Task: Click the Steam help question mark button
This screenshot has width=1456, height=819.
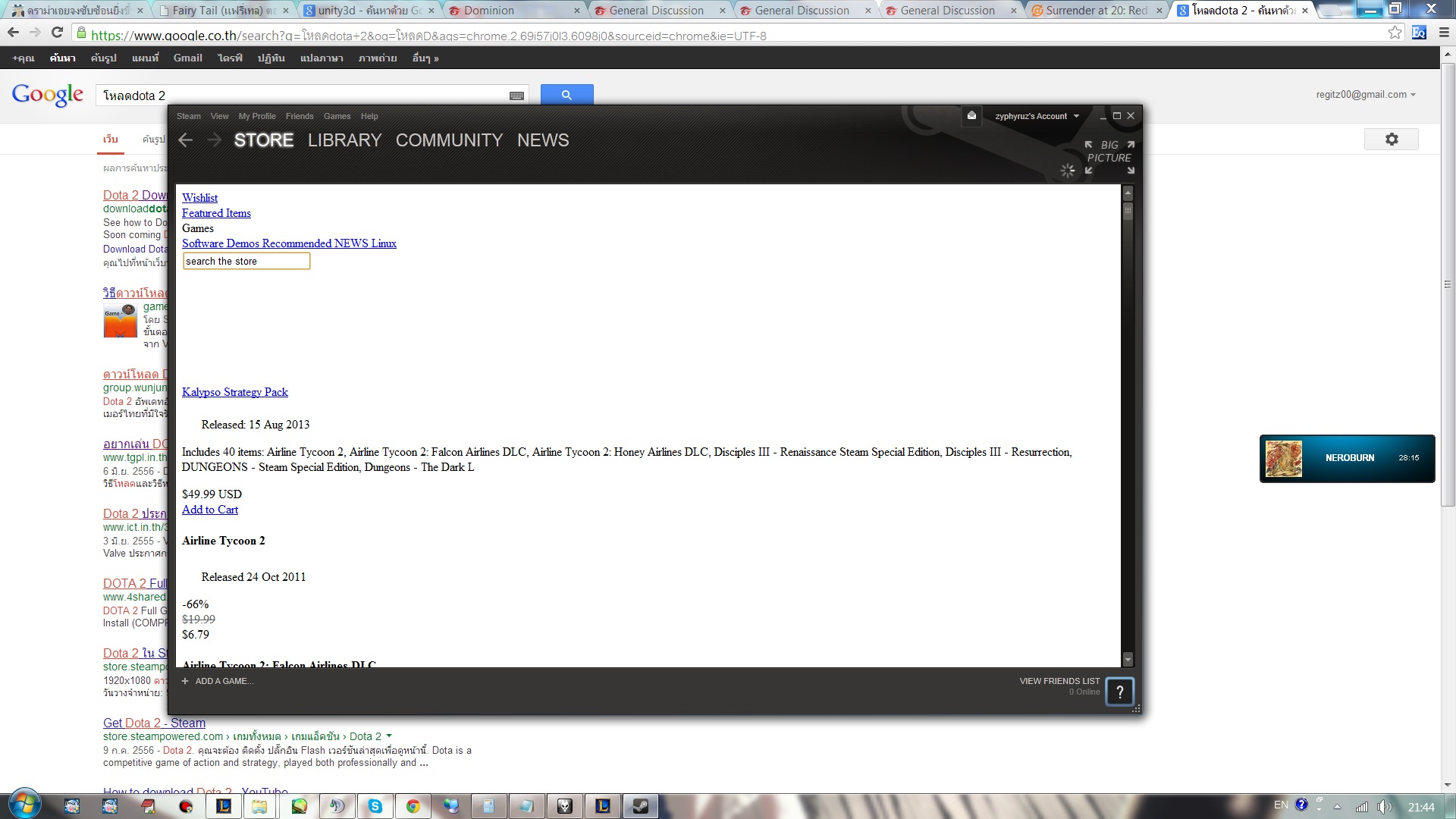Action: coord(1119,691)
